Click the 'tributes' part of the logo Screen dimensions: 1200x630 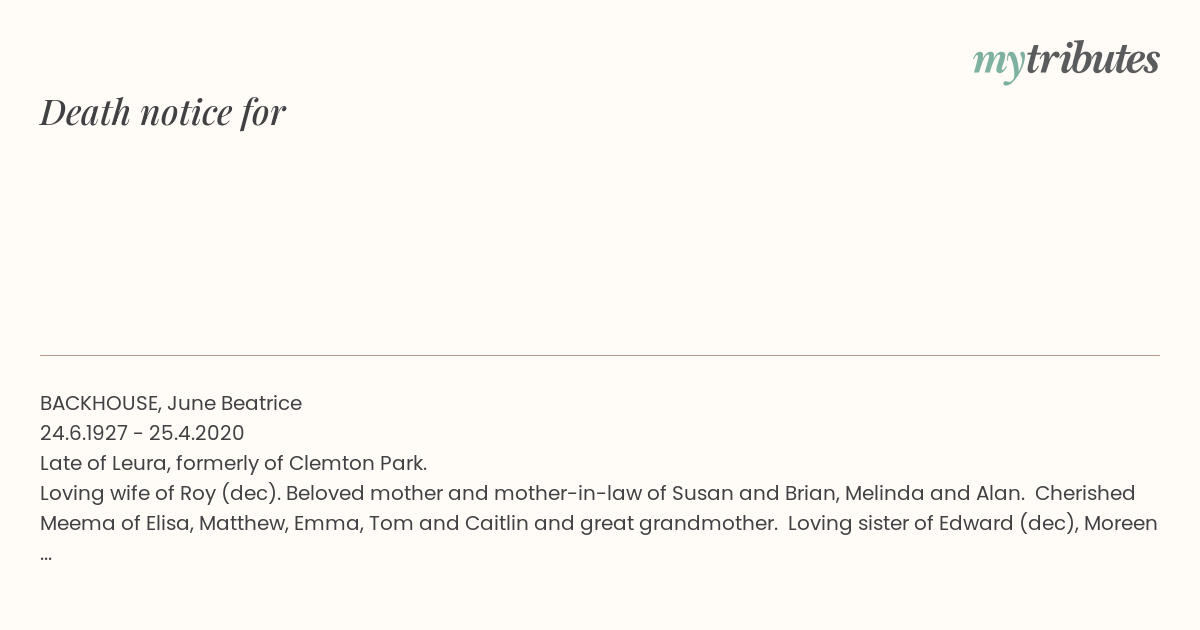tap(1093, 59)
